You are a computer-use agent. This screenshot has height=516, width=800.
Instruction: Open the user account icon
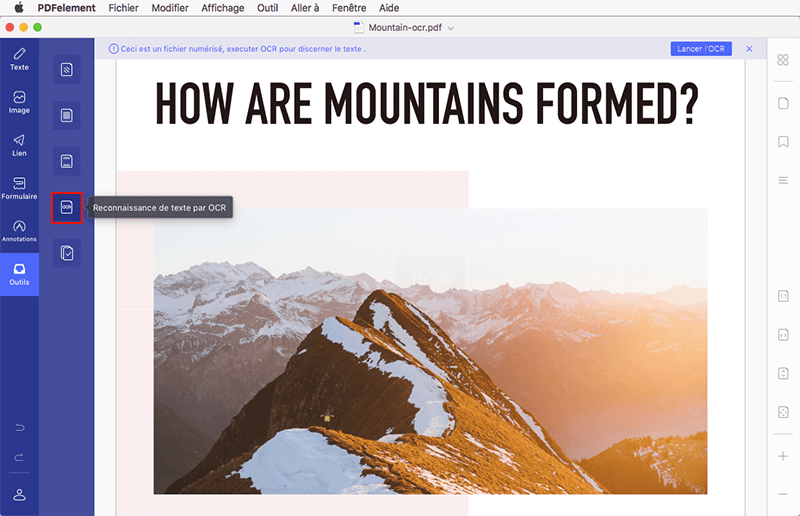pyautogui.click(x=19, y=495)
